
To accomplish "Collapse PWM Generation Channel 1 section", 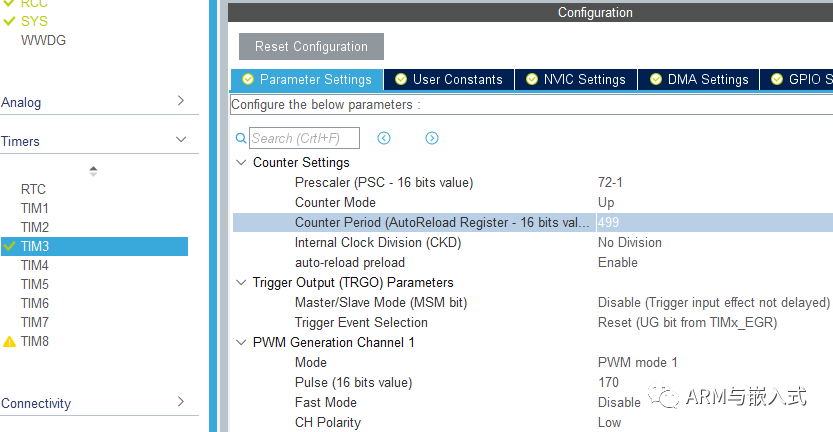I will click(240, 343).
